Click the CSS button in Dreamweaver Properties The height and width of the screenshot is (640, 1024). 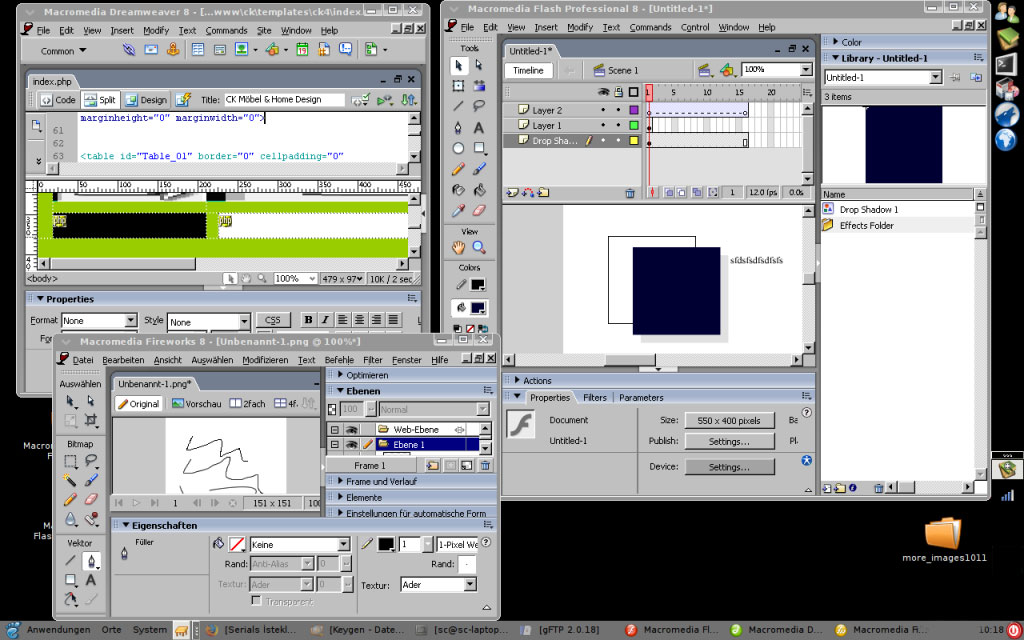[273, 320]
